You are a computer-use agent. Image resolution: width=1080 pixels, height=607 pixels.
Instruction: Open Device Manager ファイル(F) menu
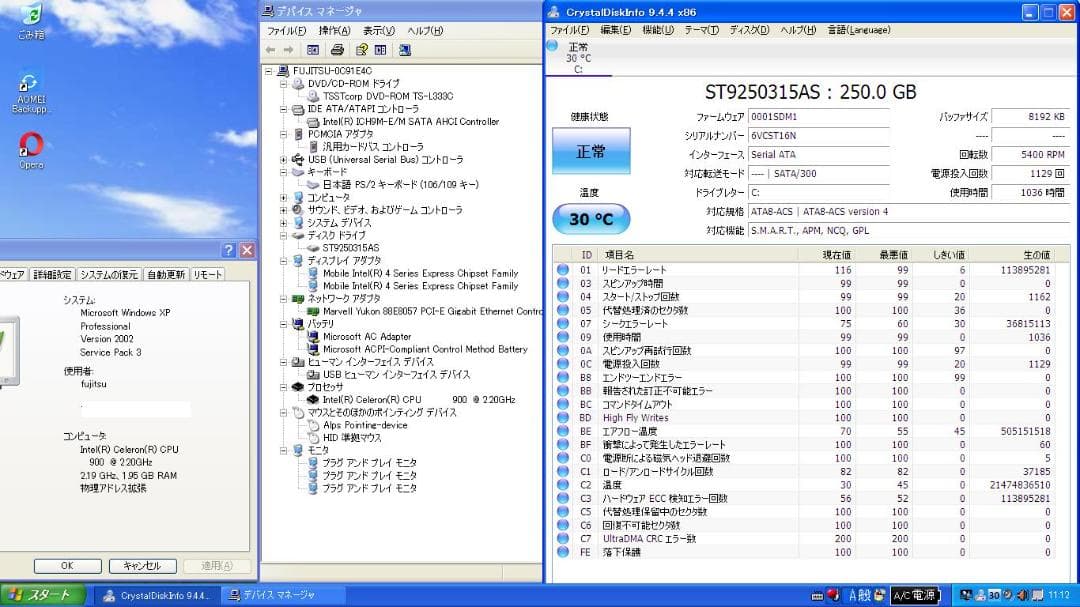click(286, 31)
